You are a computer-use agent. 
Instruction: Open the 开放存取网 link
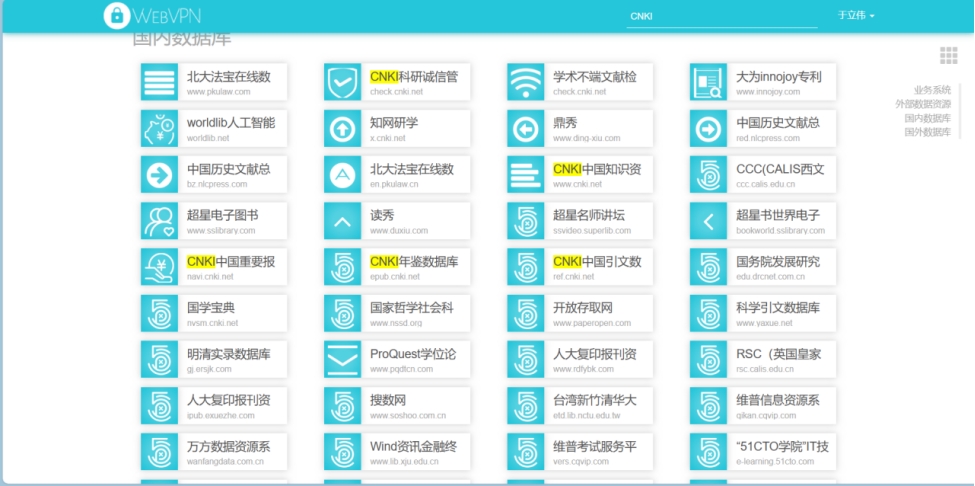pos(580,313)
